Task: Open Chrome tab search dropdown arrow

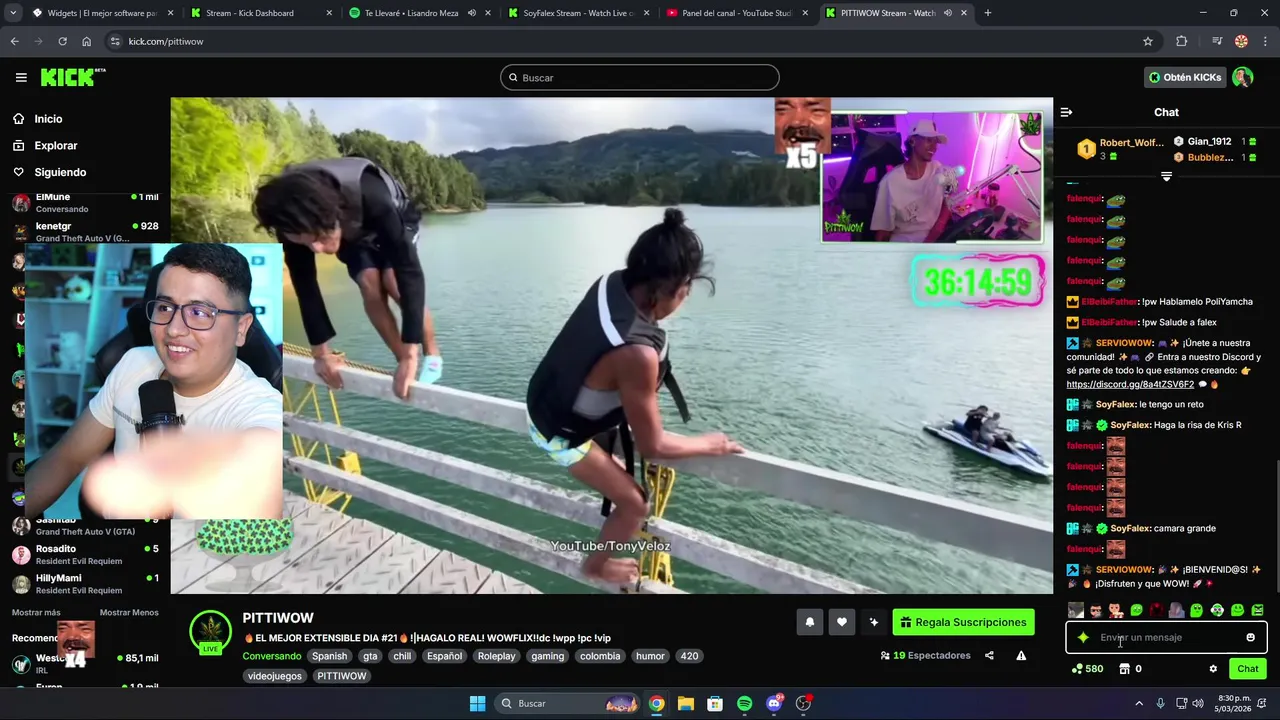Action: coord(13,13)
